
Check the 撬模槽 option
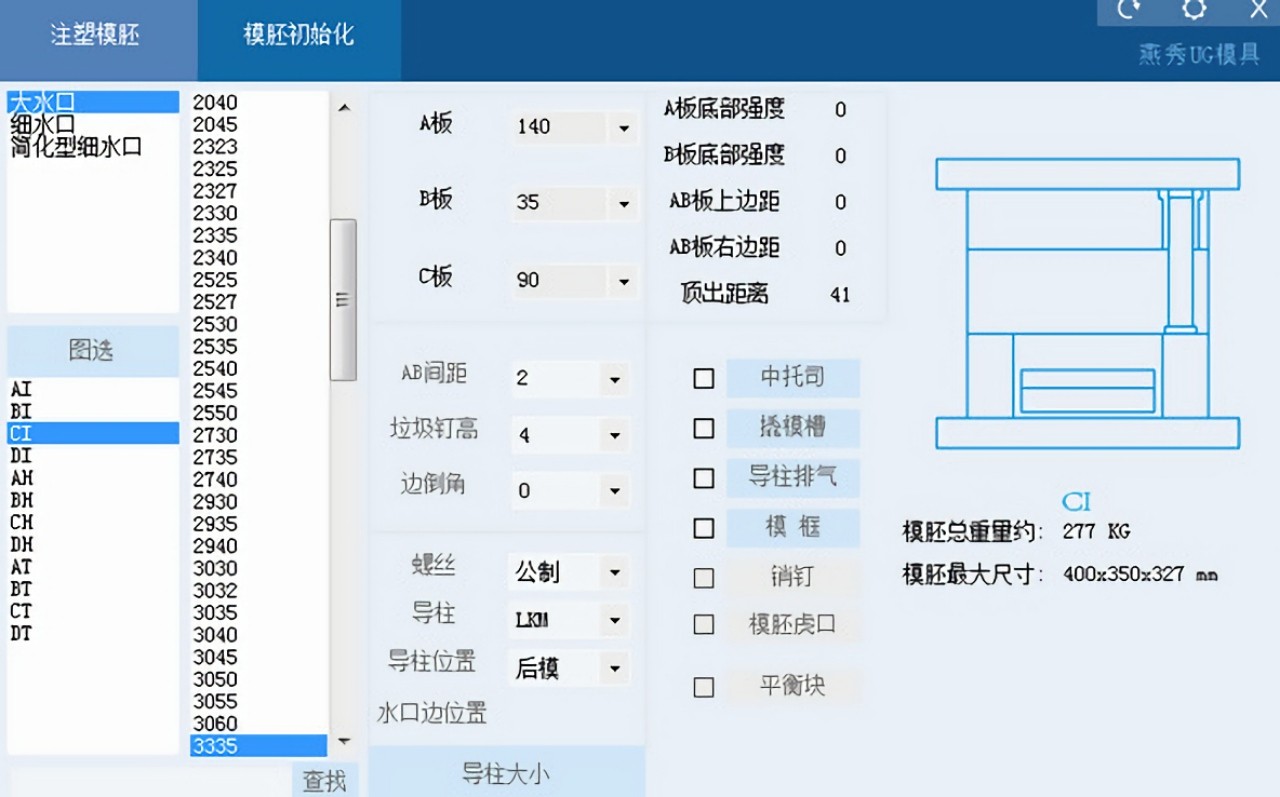coord(703,428)
